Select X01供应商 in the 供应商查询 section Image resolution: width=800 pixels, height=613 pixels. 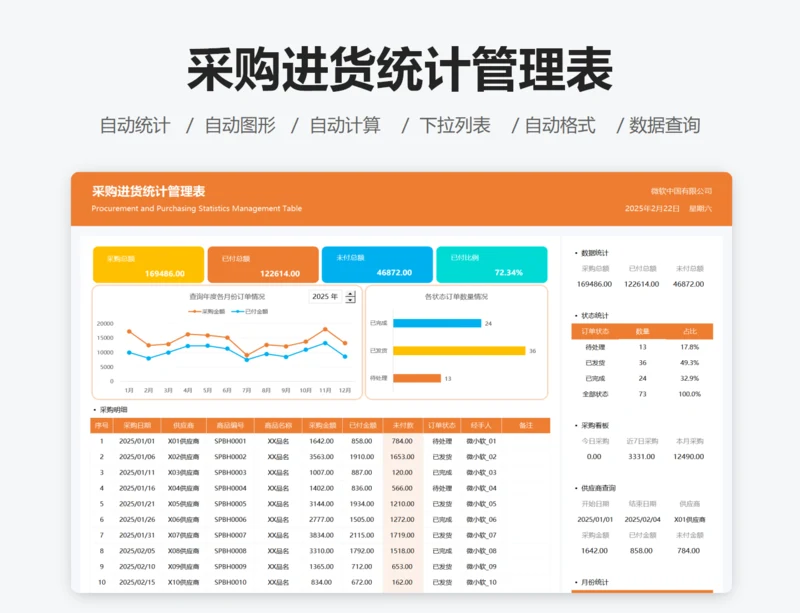(x=689, y=520)
